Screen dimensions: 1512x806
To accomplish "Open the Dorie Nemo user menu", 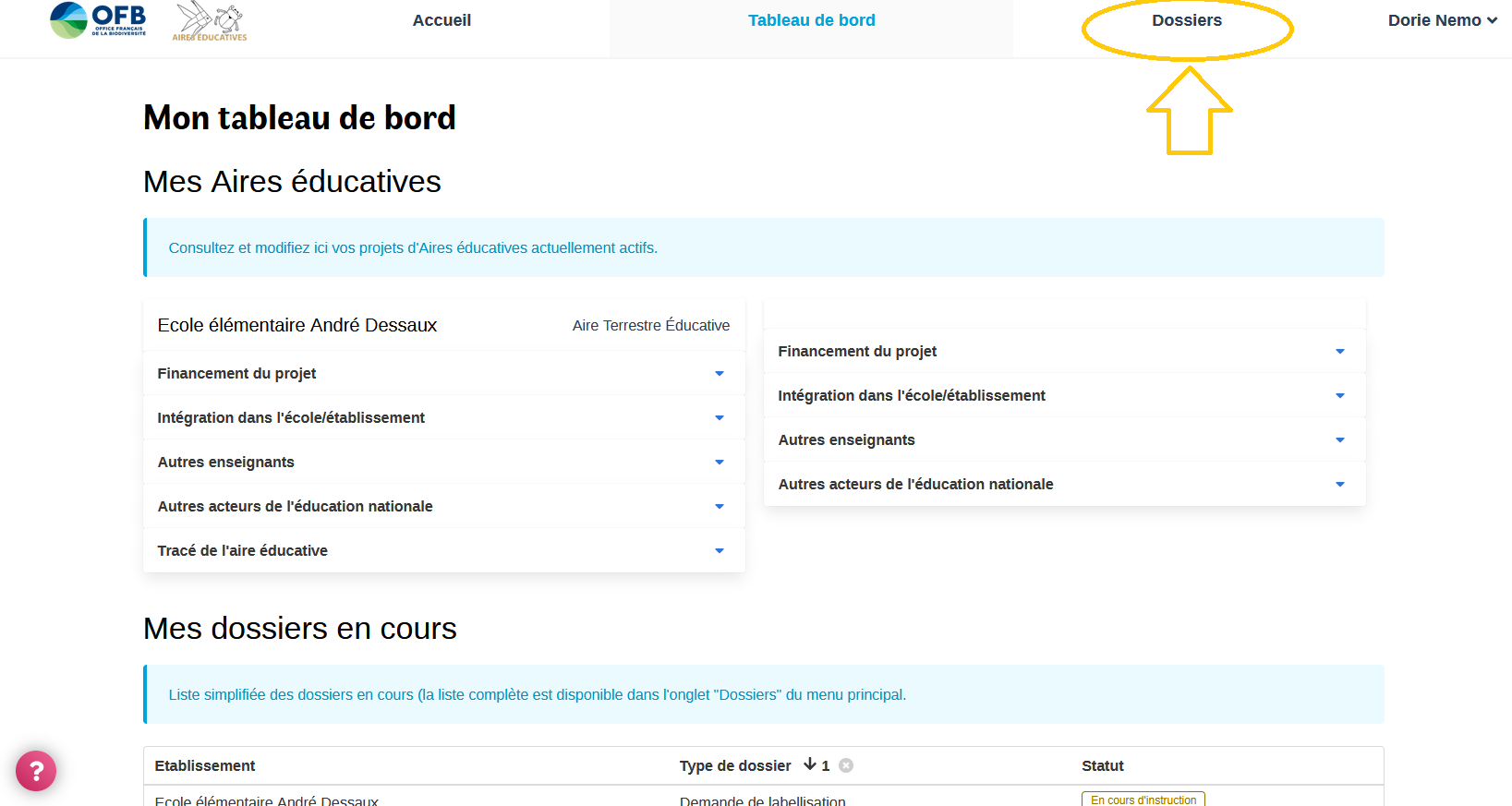I will 1441,20.
